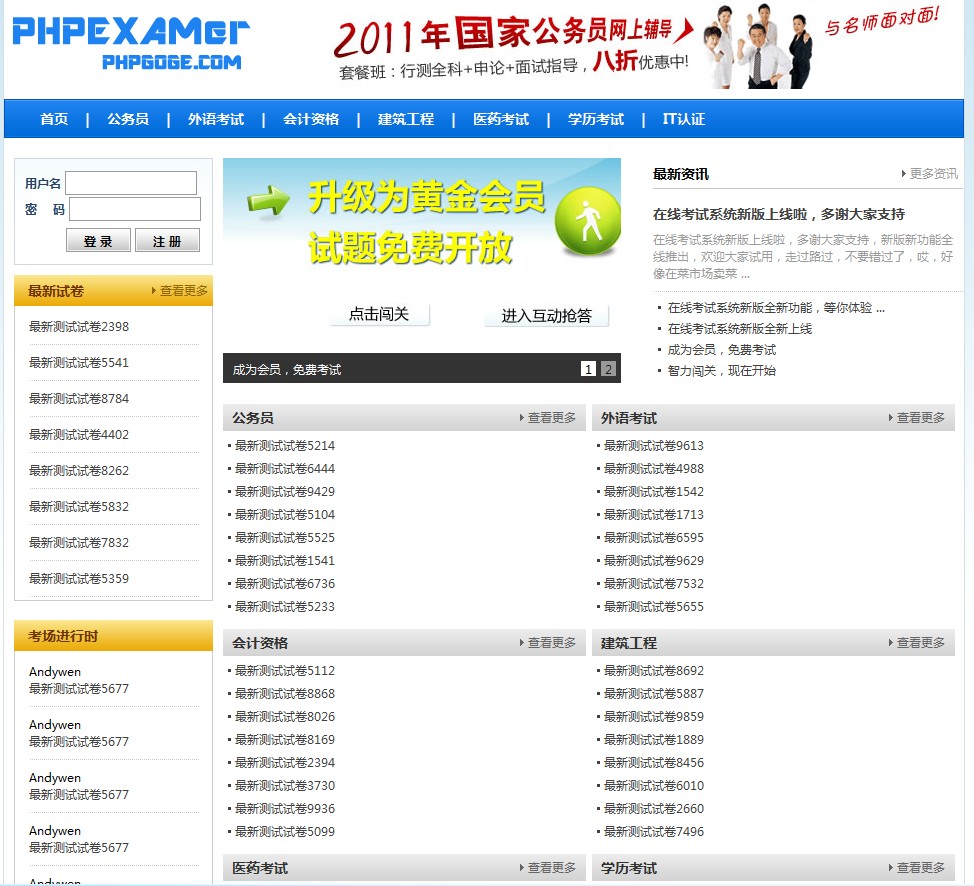Open 最新测试试卷2398 in the sidebar
The width and height of the screenshot is (974, 886).
click(79, 326)
